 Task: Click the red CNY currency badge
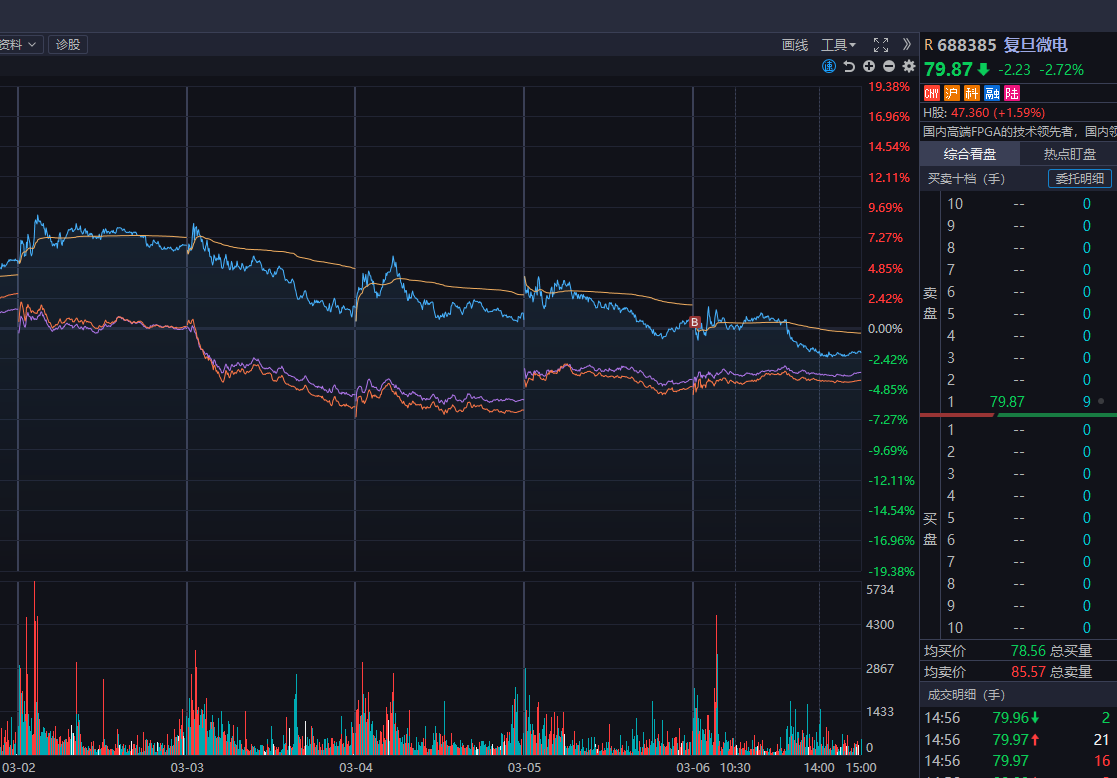(931, 93)
